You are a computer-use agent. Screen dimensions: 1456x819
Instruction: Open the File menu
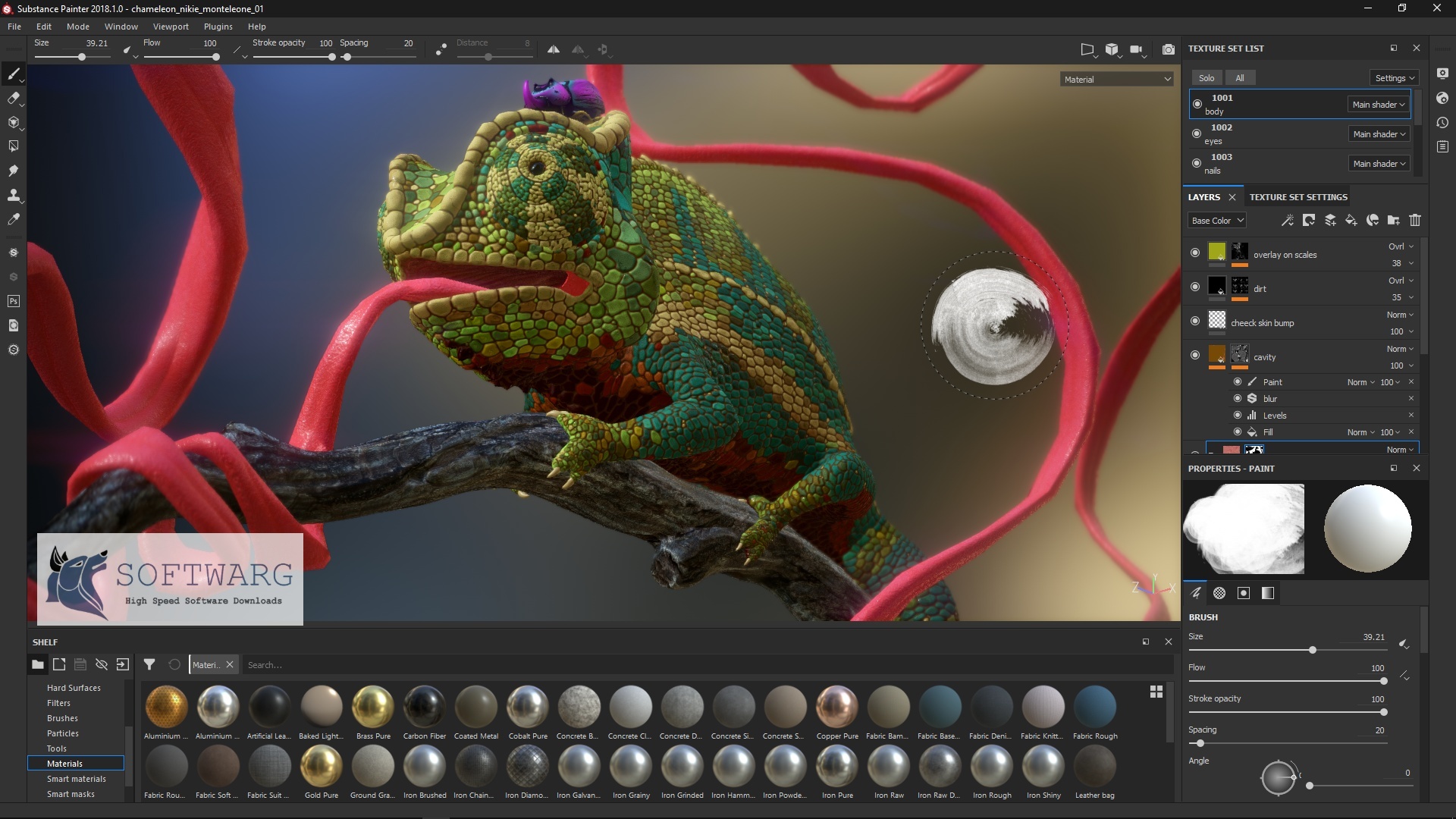14,27
